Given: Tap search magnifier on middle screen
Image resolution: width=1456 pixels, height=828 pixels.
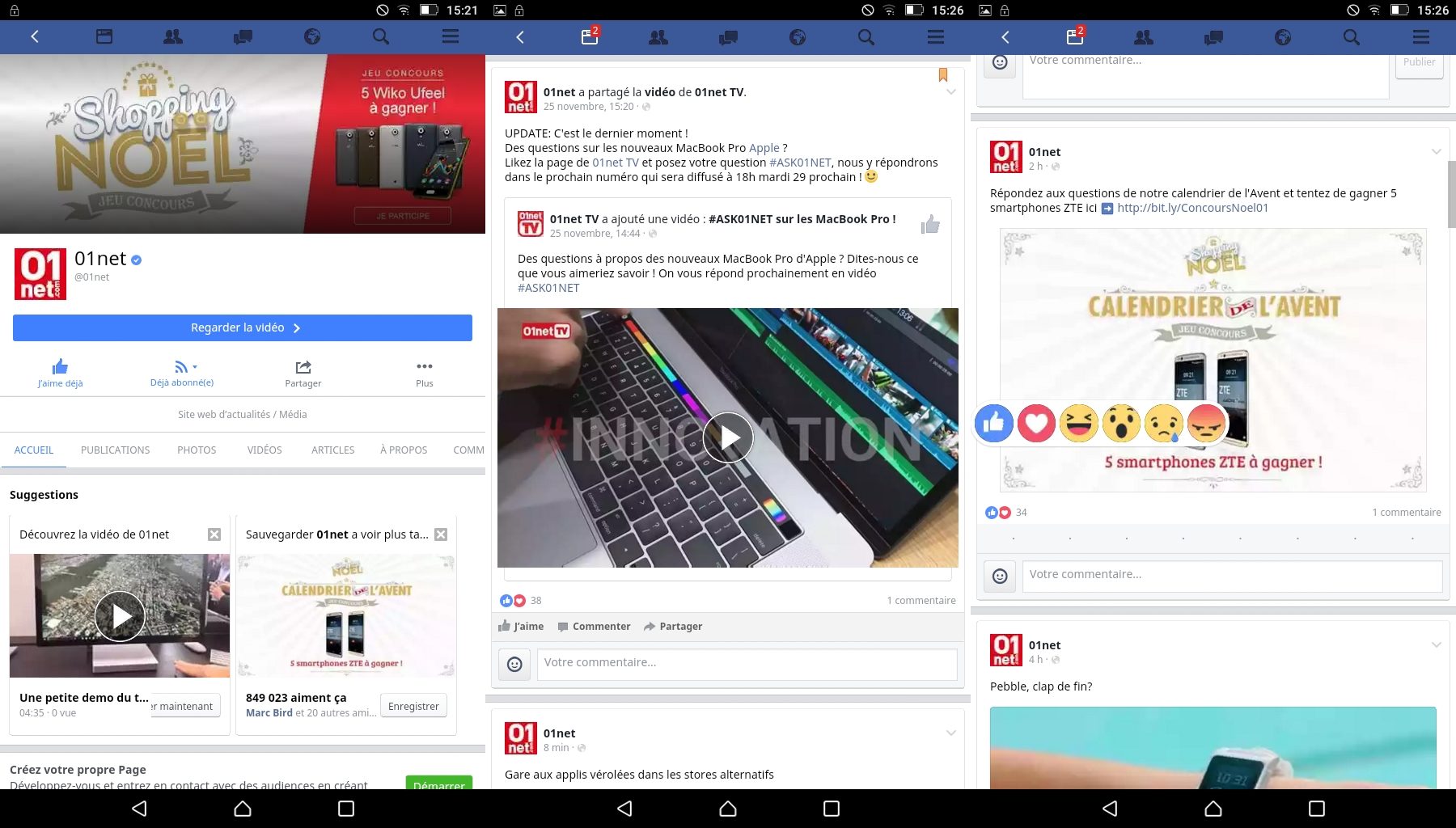Looking at the screenshot, I should pyautogui.click(x=866, y=36).
